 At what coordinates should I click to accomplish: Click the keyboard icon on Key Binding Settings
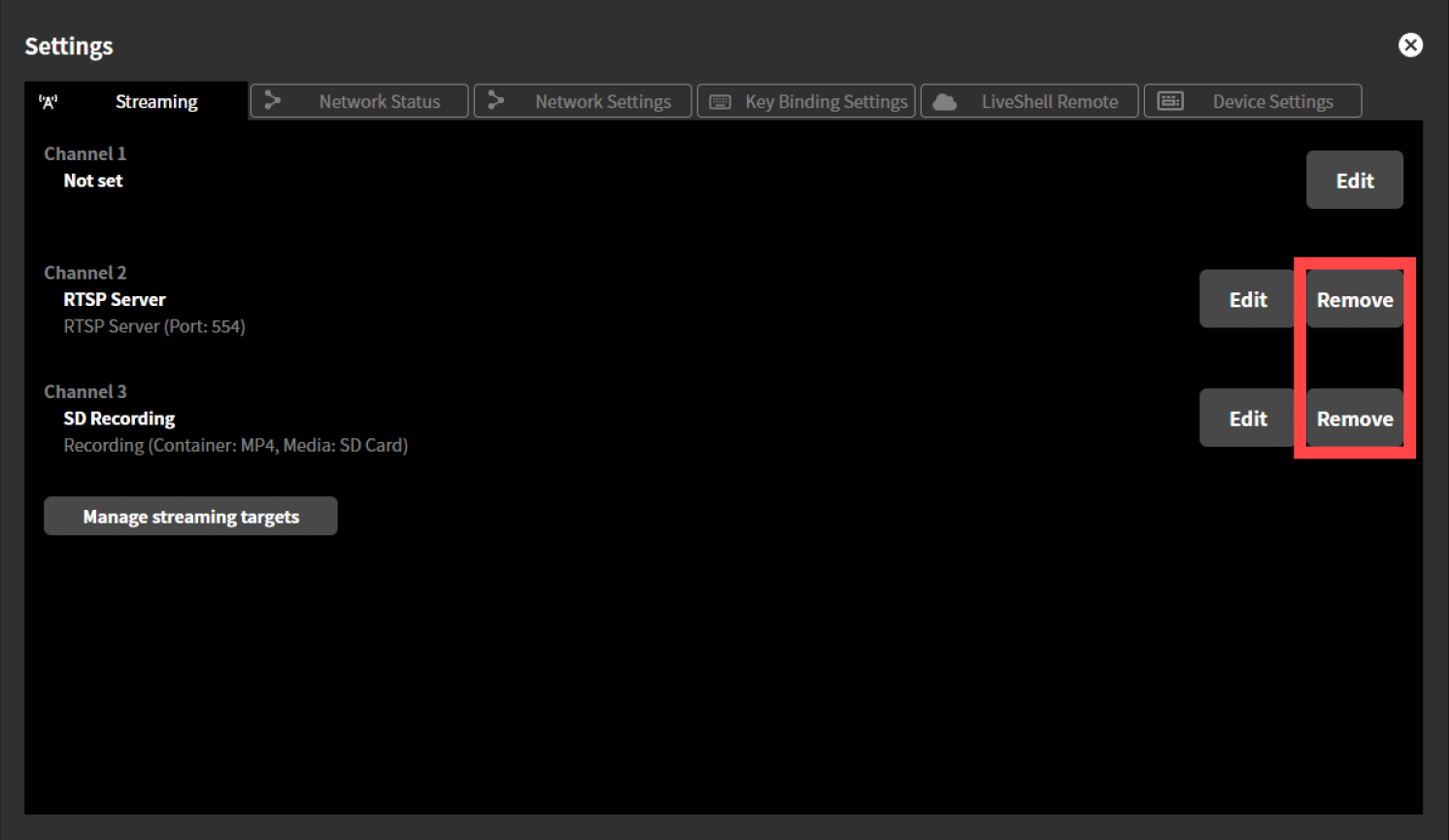click(720, 100)
